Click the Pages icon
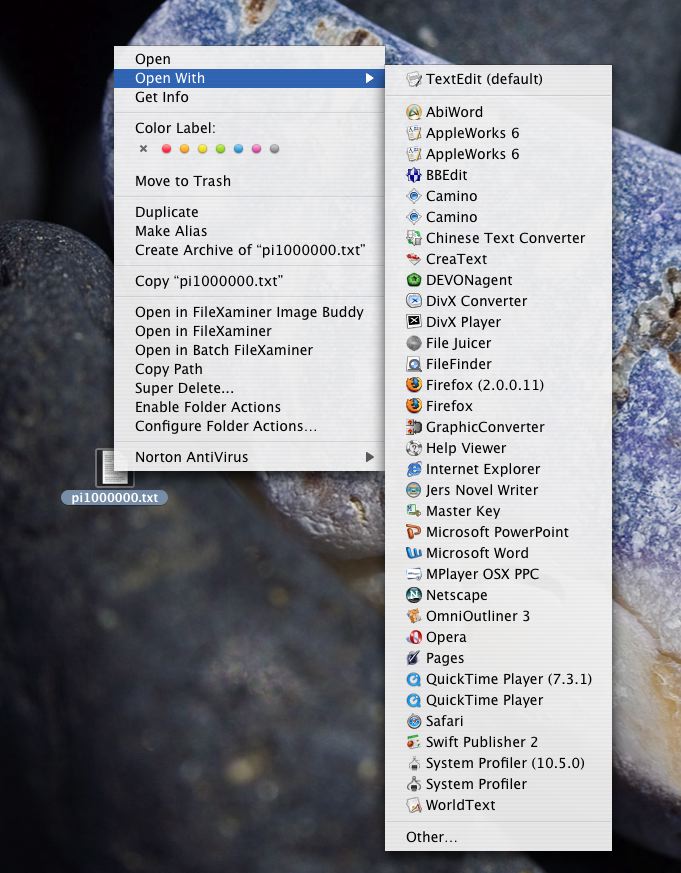 coord(414,658)
